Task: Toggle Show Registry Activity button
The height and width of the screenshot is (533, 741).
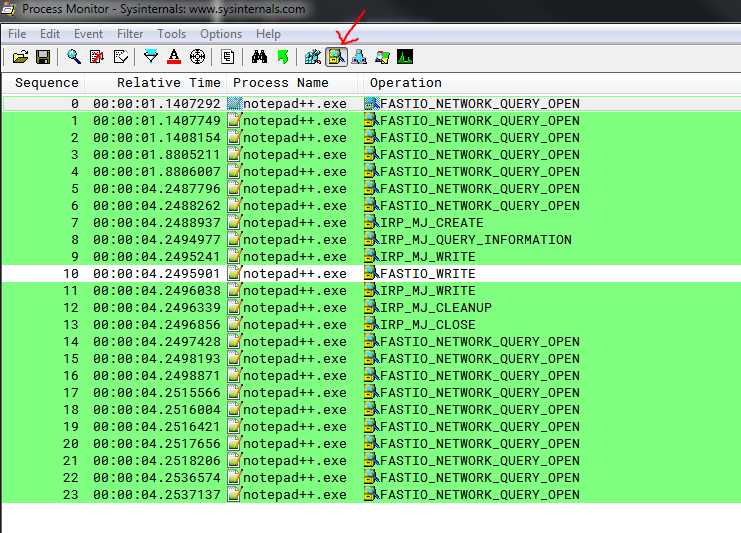Action: [313, 57]
